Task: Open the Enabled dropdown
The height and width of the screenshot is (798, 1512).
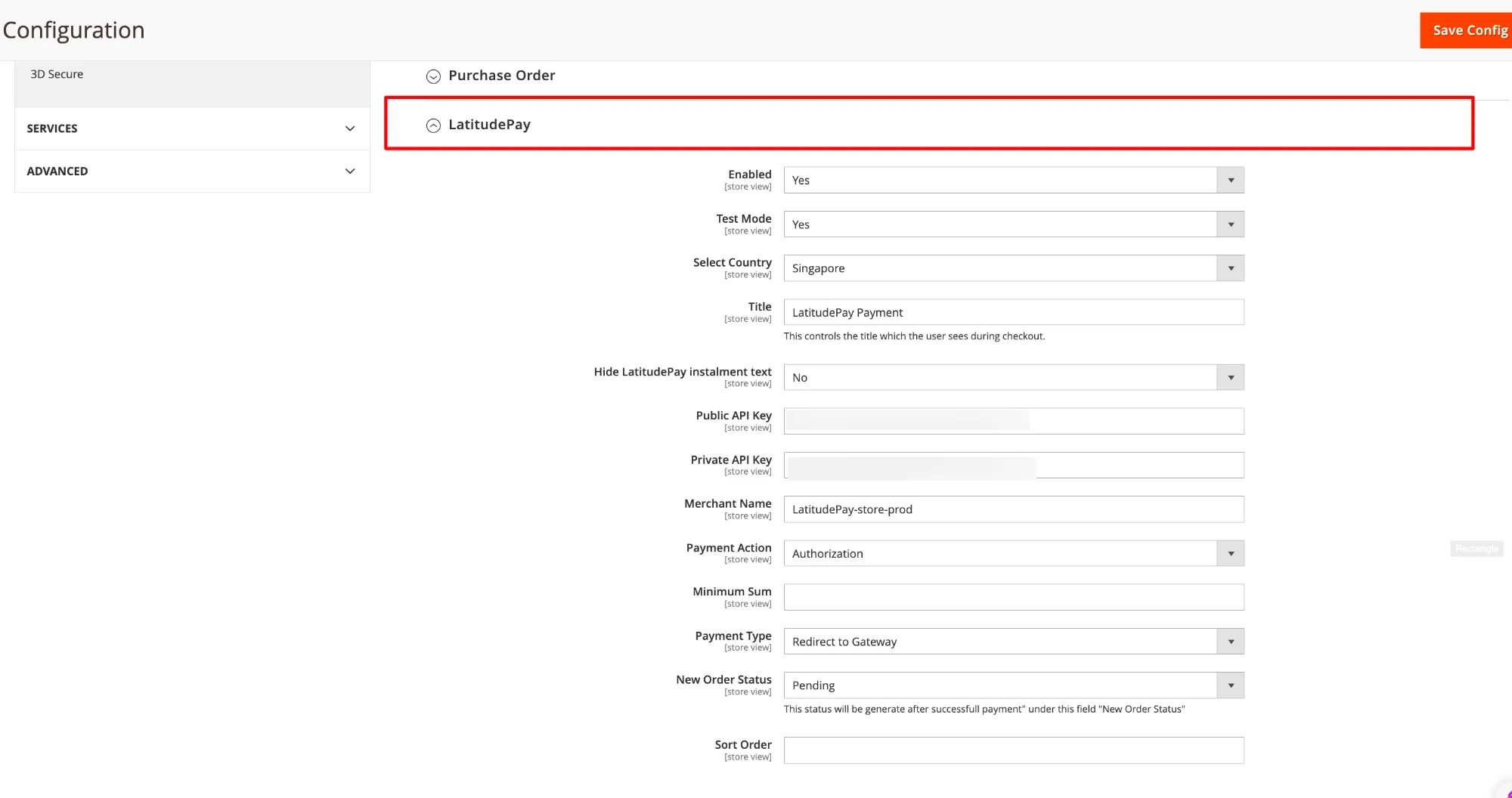Action: (1014, 180)
